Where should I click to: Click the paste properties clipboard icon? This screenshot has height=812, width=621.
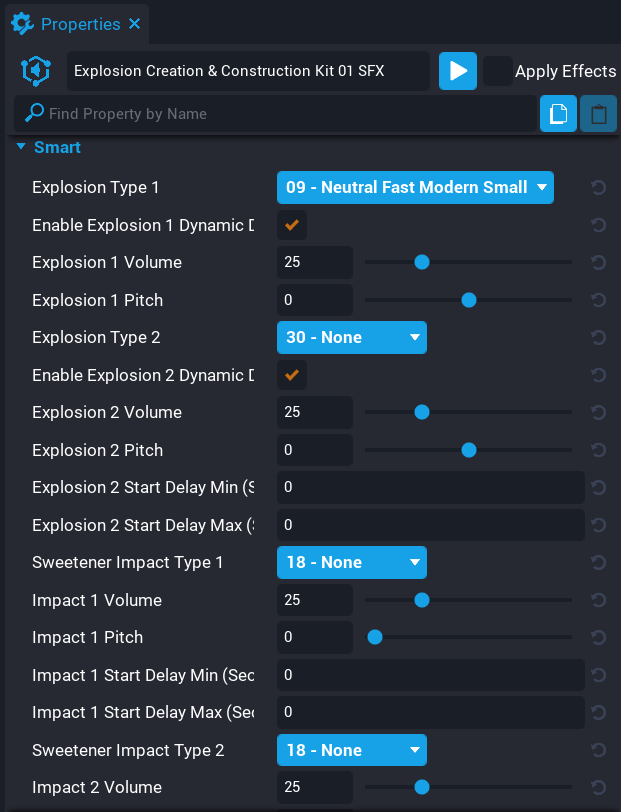(x=598, y=113)
